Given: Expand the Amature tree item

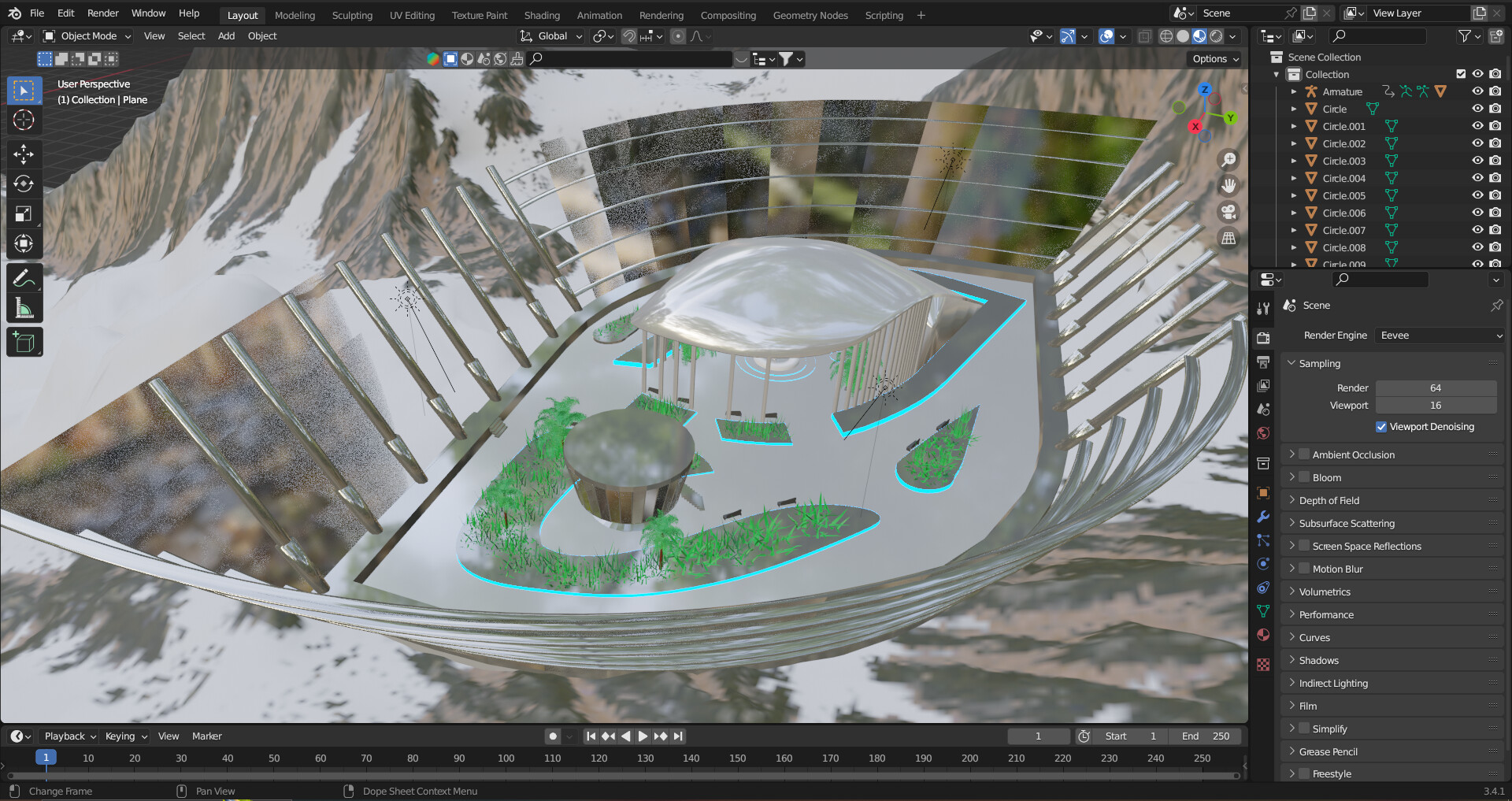Looking at the screenshot, I should (1294, 92).
